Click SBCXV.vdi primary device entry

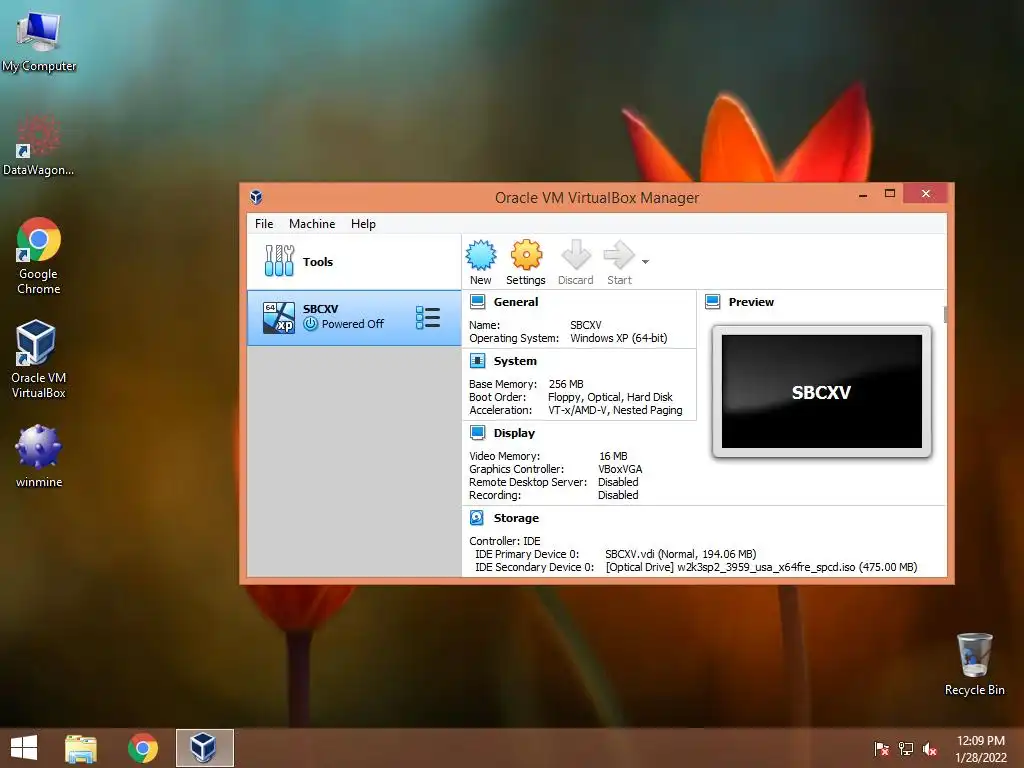point(680,554)
